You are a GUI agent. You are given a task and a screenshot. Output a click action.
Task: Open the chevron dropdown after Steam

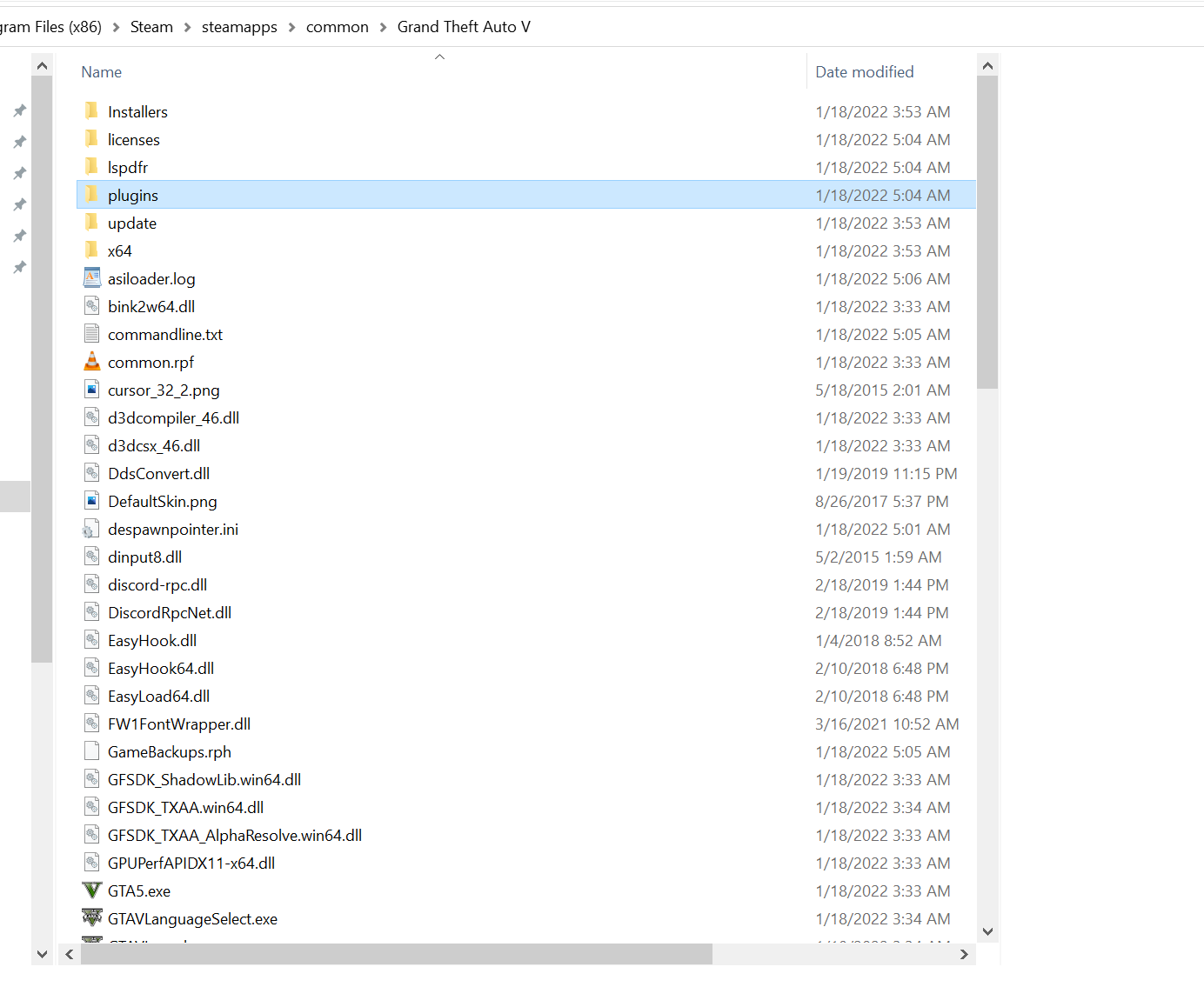[187, 27]
